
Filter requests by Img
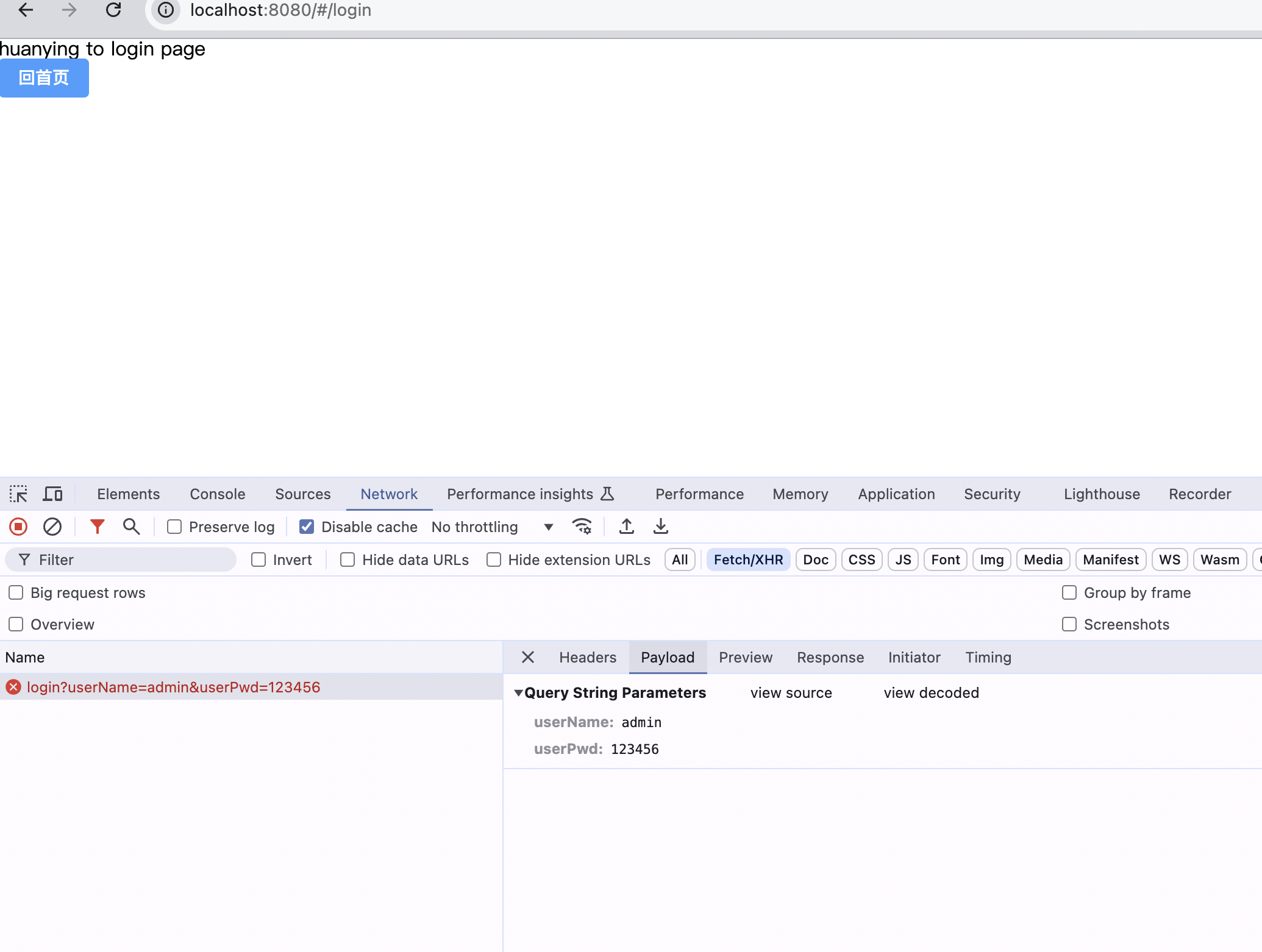(992, 559)
